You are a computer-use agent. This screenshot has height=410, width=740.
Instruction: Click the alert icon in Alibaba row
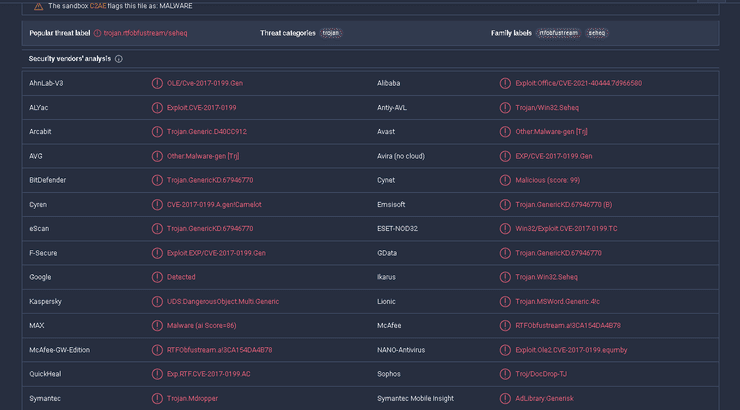click(505, 84)
